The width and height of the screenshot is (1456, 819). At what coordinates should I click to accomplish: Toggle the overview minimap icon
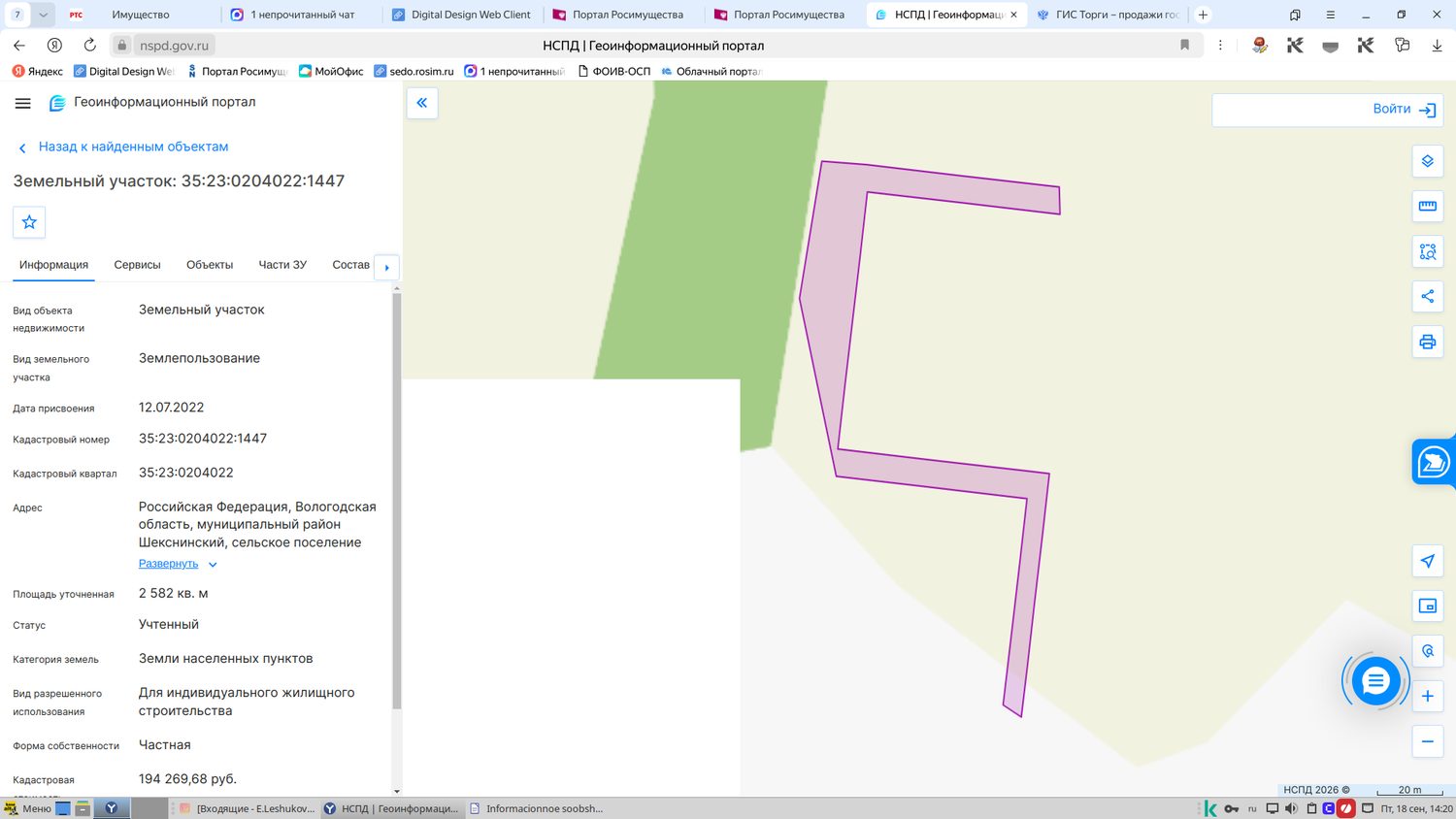pyautogui.click(x=1427, y=606)
